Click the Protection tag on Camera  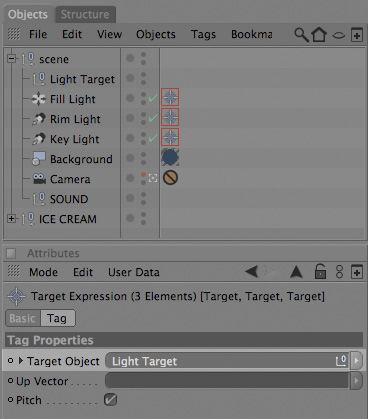[x=170, y=178]
